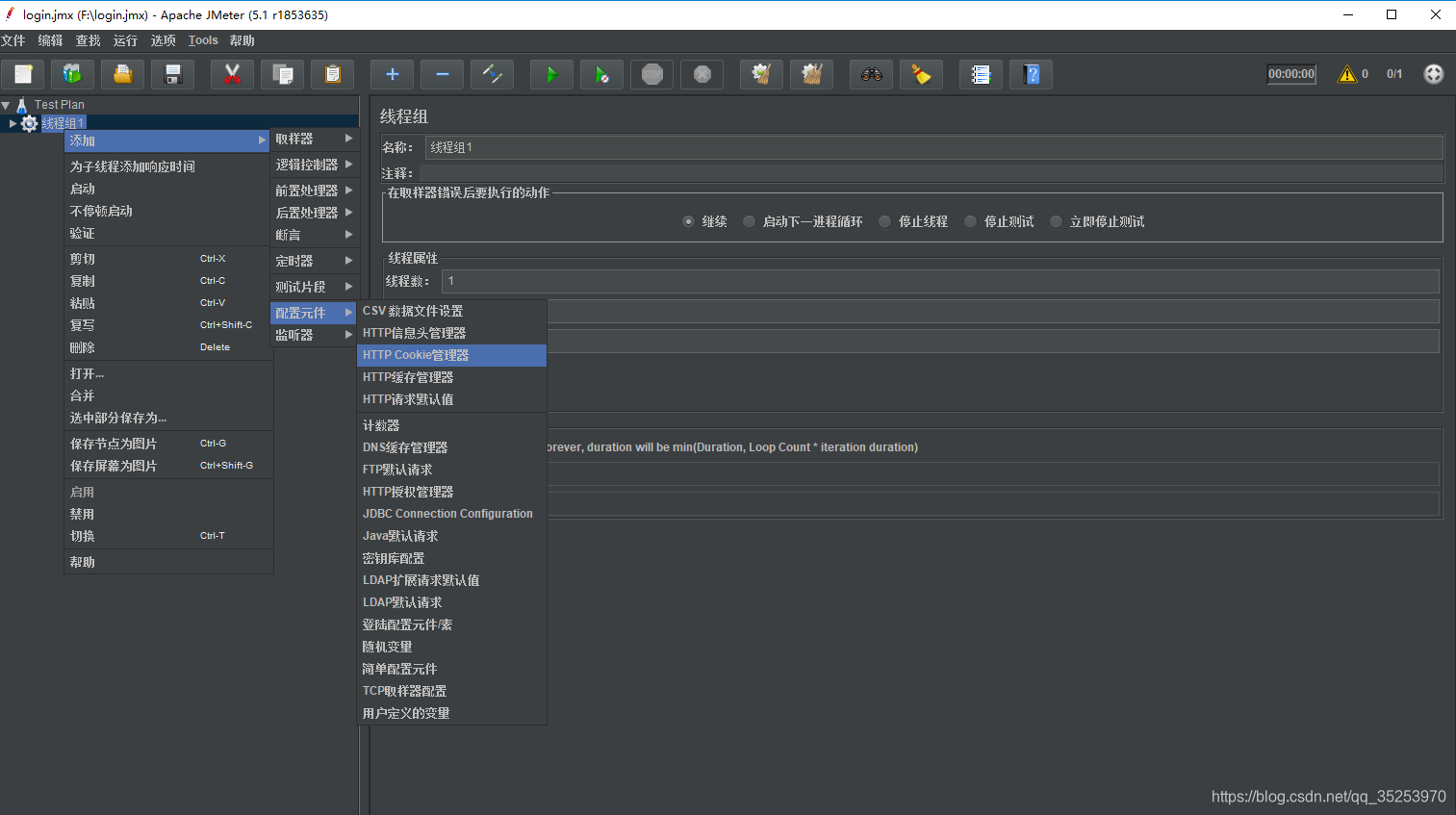Click the 00:00:00 timer display
Viewport: 1456px width, 815px height.
point(1291,74)
